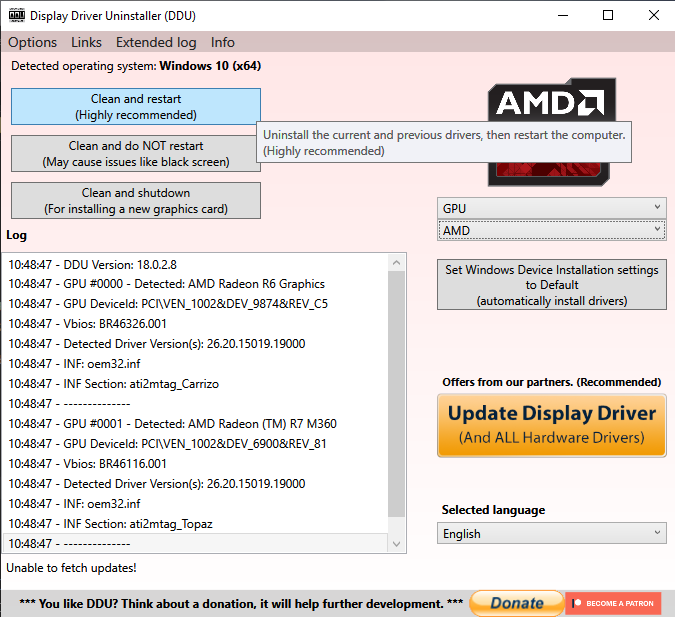Open the AMD vendor dropdown
This screenshot has width=675, height=617.
(551, 230)
